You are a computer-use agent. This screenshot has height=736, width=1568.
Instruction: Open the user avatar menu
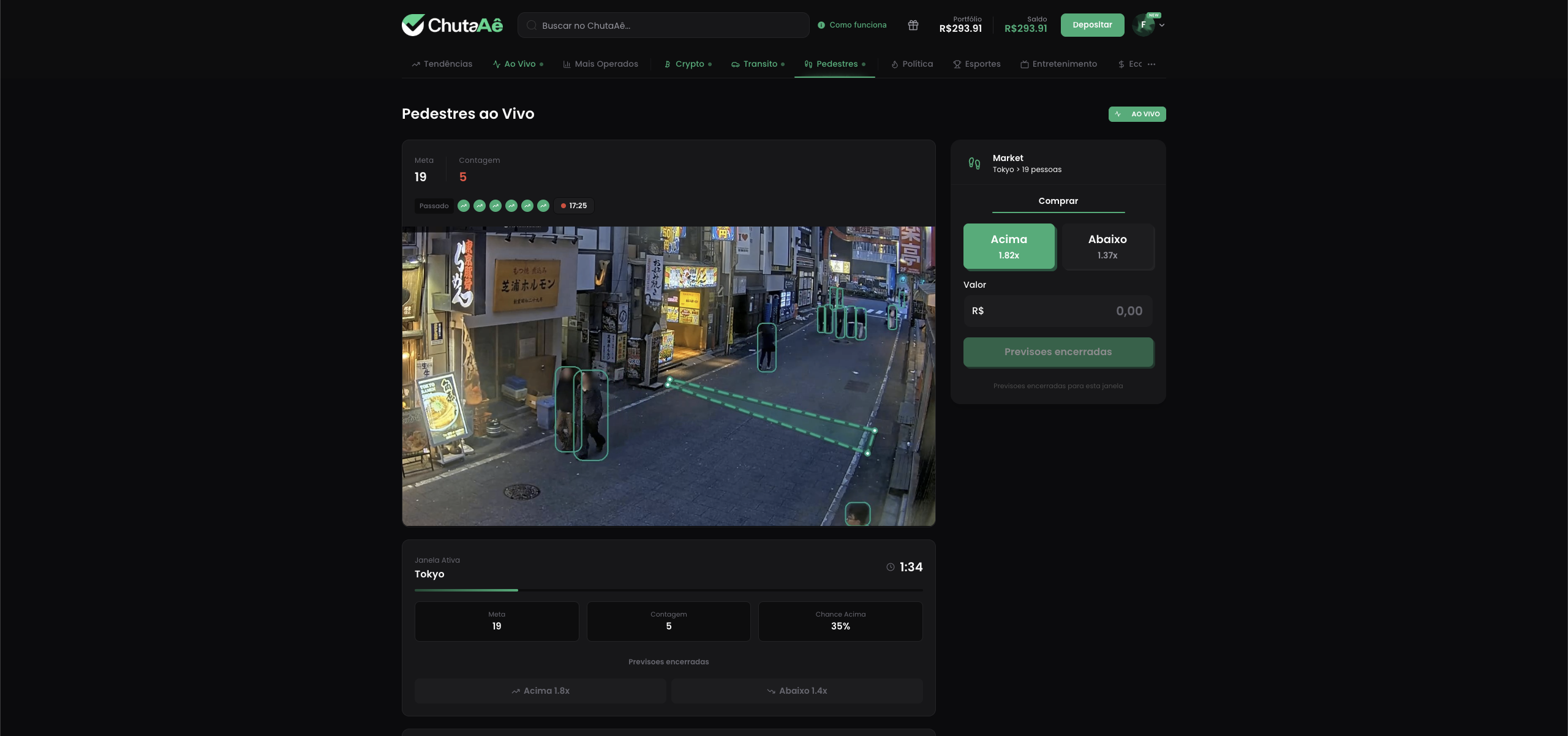tap(1143, 25)
